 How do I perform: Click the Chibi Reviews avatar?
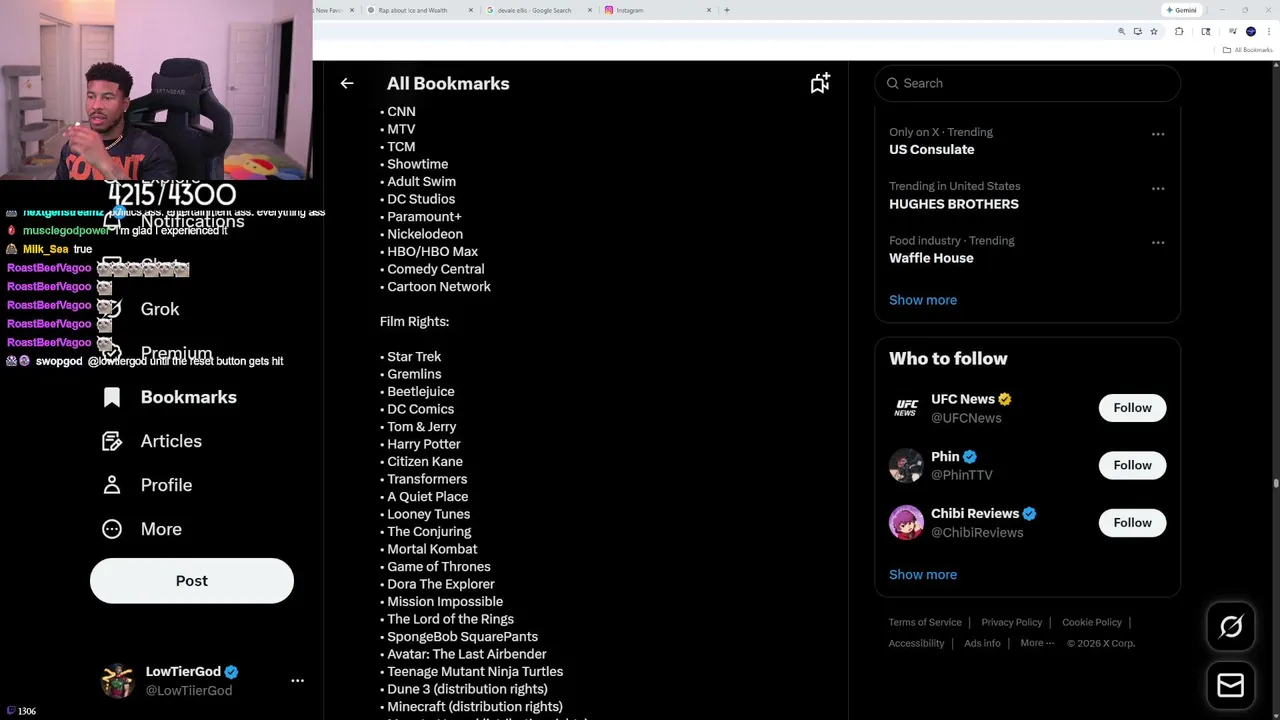click(906, 522)
